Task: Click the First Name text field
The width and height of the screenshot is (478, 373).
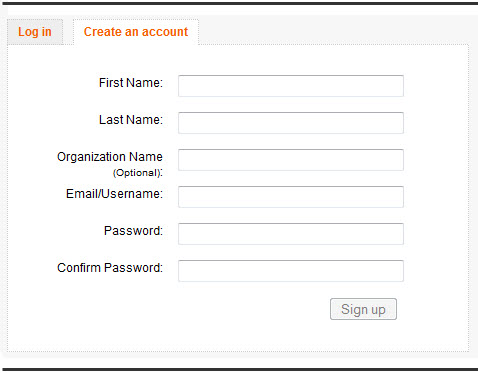Action: coord(291,86)
